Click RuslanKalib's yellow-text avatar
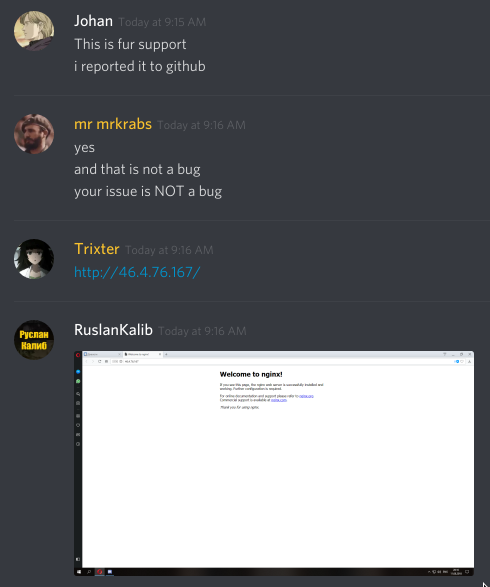The image size is (490, 587). point(34,340)
